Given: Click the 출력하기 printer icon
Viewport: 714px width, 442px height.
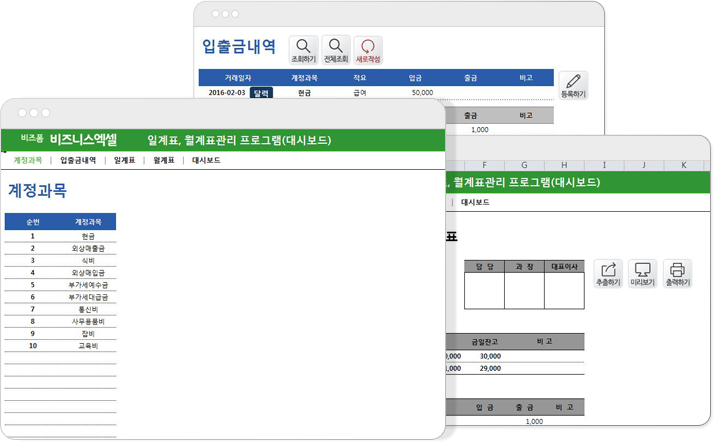Looking at the screenshot, I should [x=678, y=270].
